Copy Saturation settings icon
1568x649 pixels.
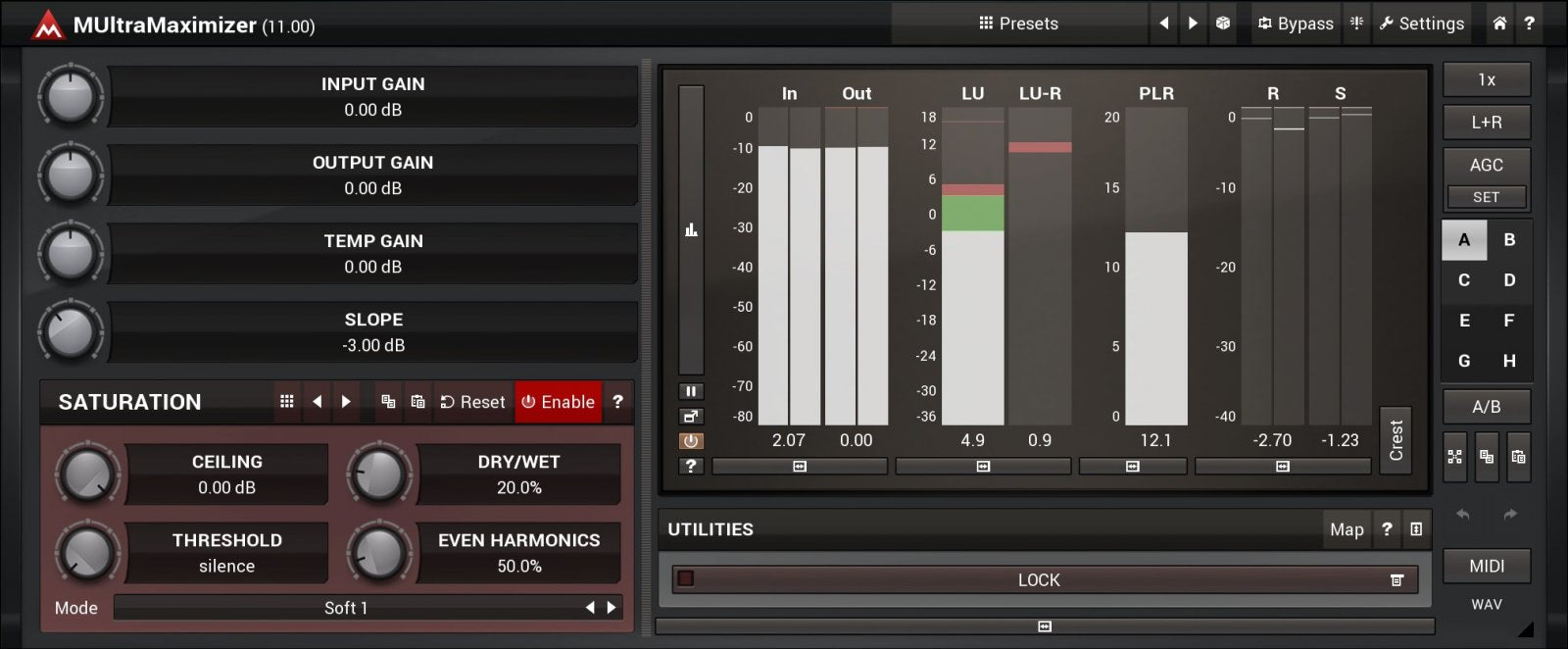tap(388, 402)
